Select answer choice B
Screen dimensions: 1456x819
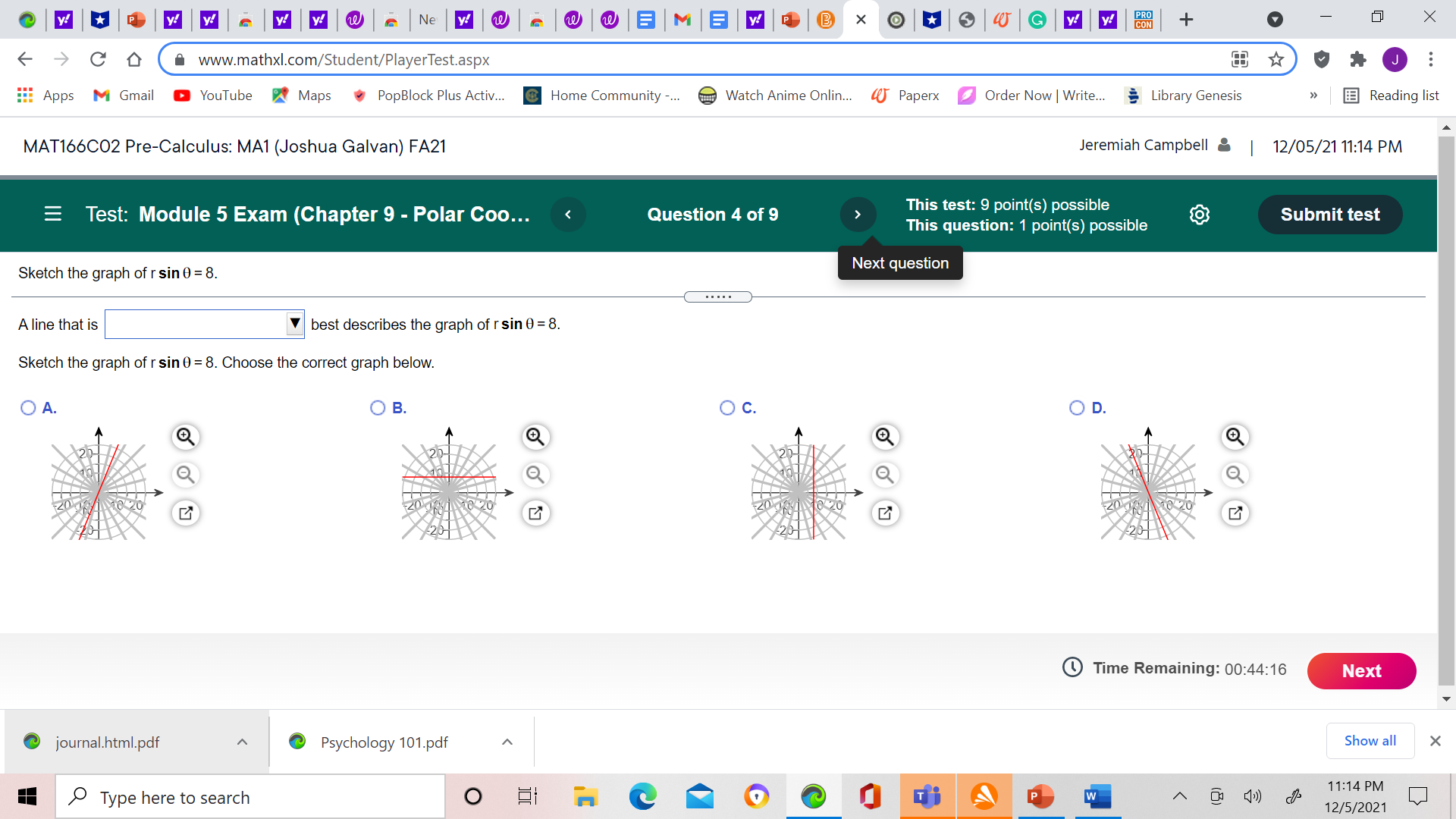coord(378,408)
